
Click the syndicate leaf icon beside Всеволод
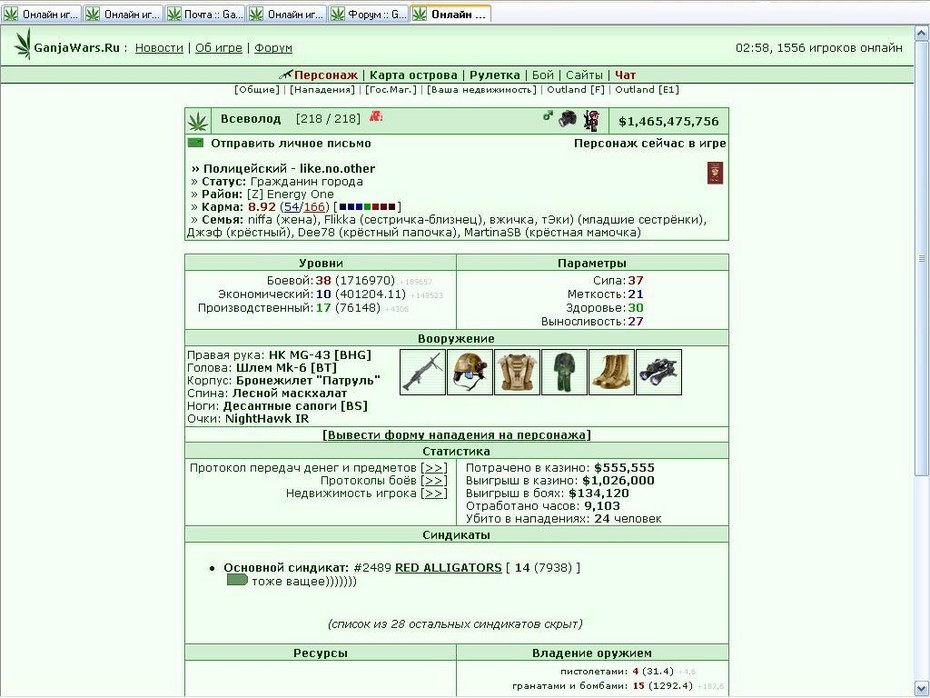coord(198,121)
